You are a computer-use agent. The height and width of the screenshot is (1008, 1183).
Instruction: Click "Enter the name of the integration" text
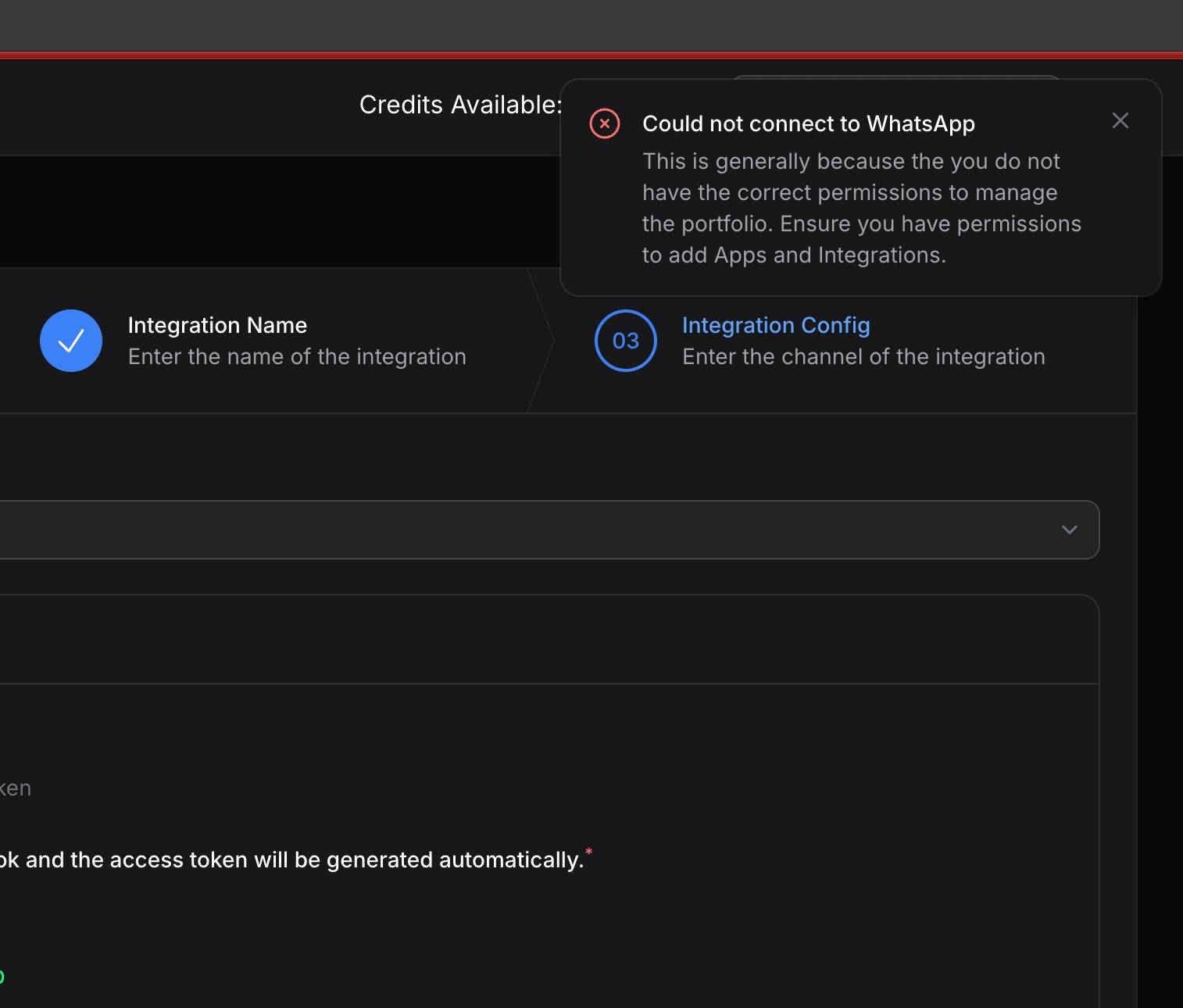tap(297, 356)
